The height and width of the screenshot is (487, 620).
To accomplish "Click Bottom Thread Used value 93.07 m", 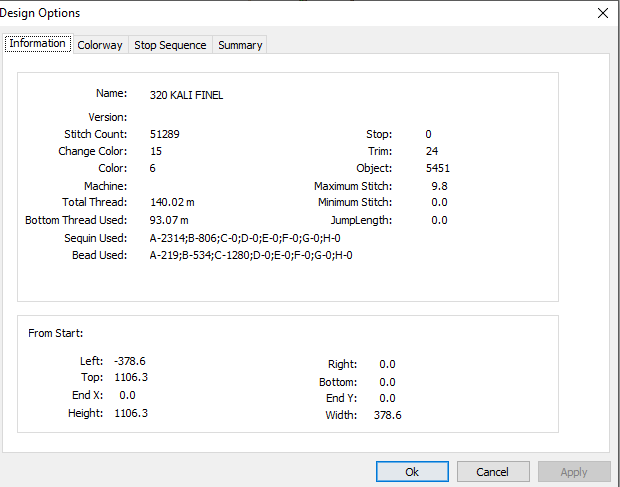I will (x=169, y=220).
